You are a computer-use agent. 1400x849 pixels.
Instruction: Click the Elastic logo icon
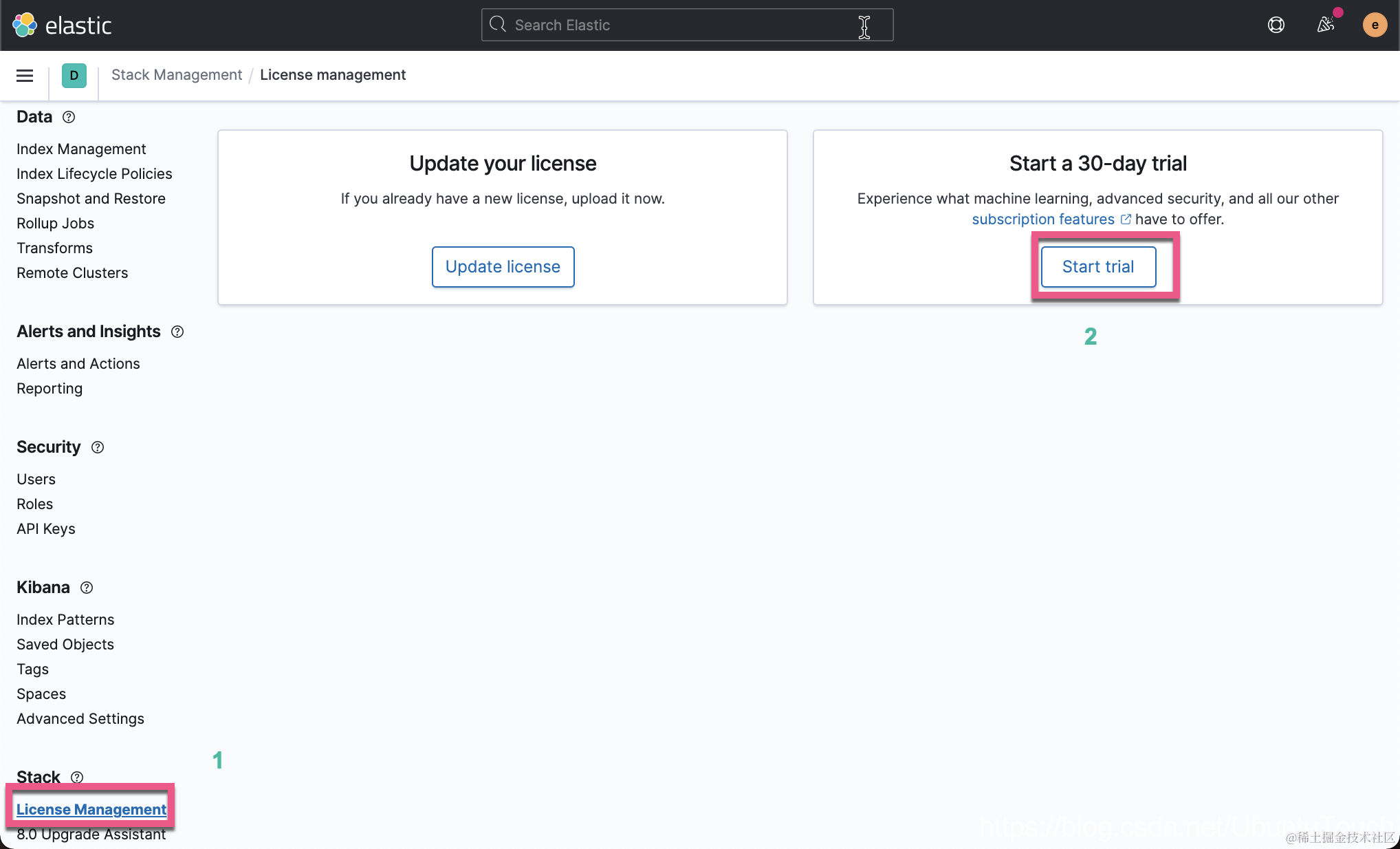pos(25,25)
